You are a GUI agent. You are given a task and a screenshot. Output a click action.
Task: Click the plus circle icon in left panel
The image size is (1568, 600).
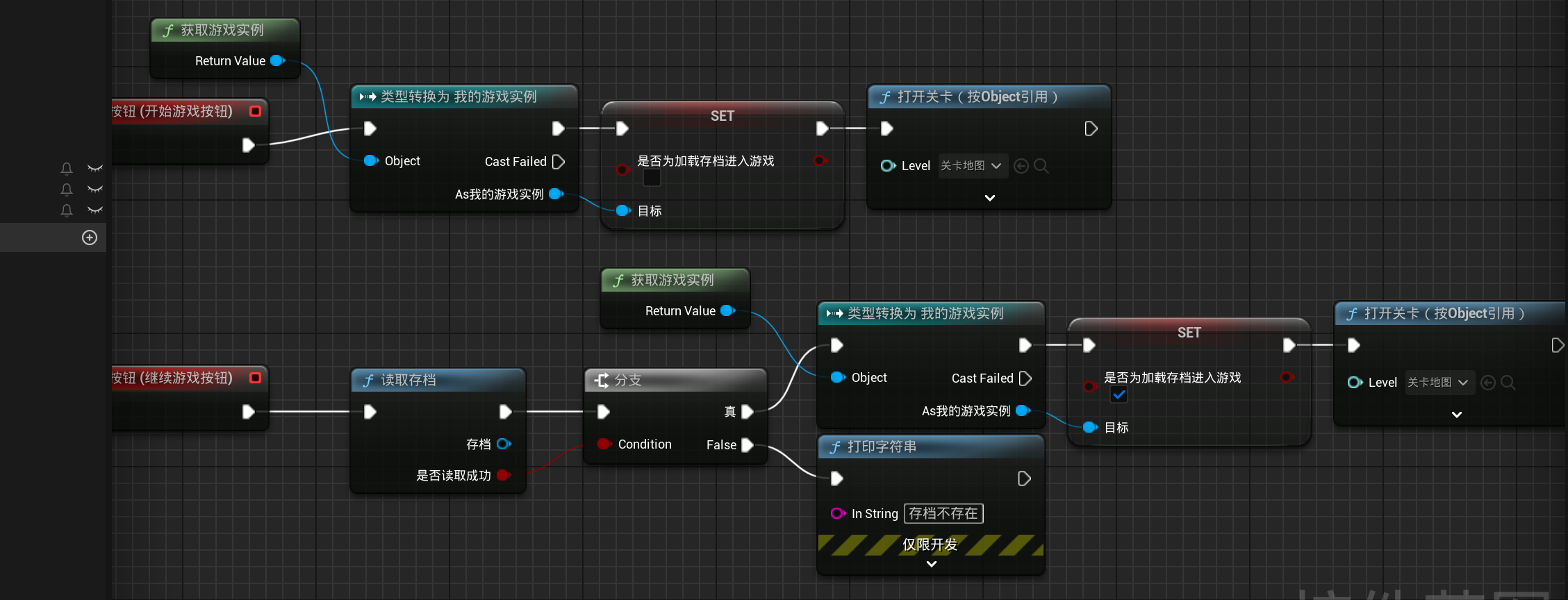[90, 237]
